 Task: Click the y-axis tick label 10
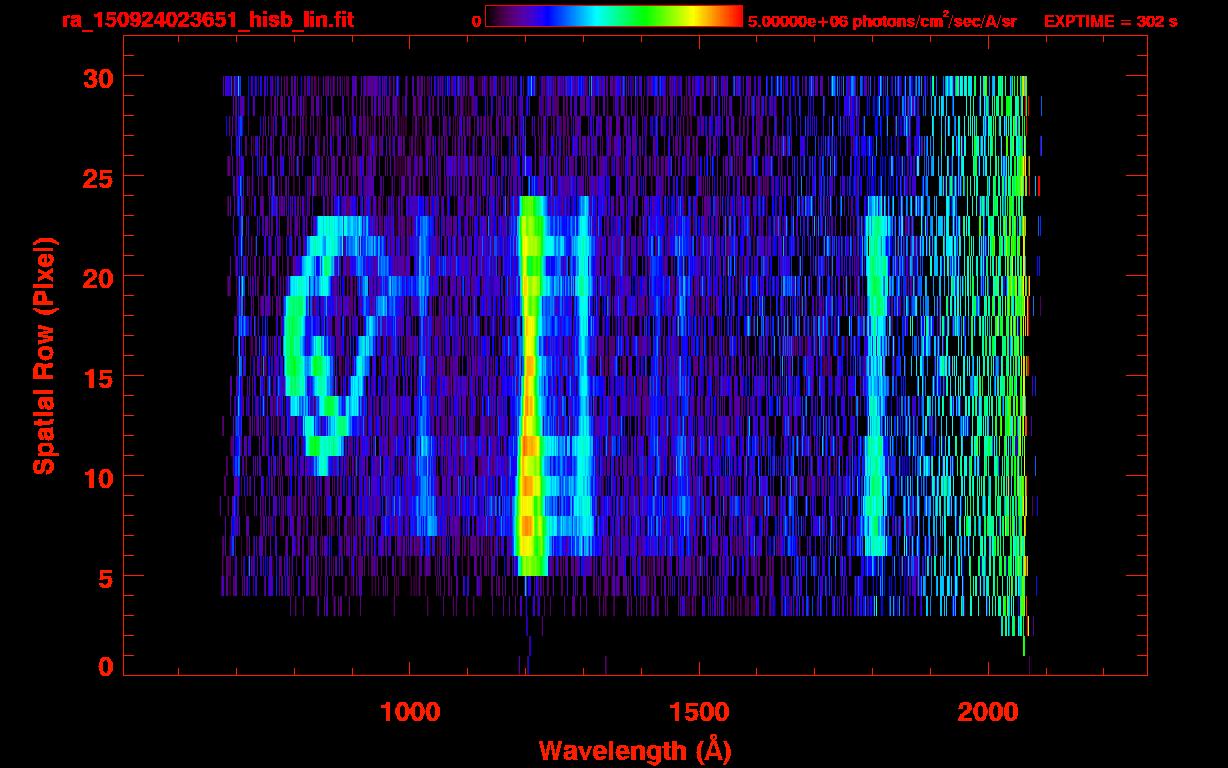click(x=98, y=477)
